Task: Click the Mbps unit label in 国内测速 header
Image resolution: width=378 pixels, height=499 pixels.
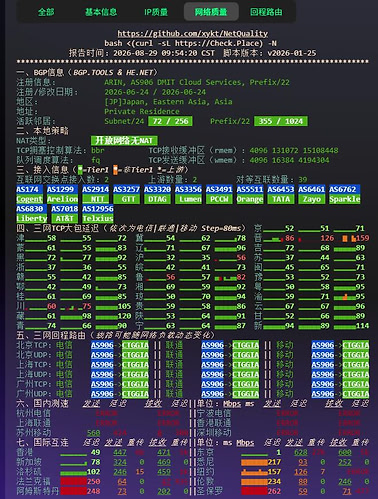Action: pos(232,404)
